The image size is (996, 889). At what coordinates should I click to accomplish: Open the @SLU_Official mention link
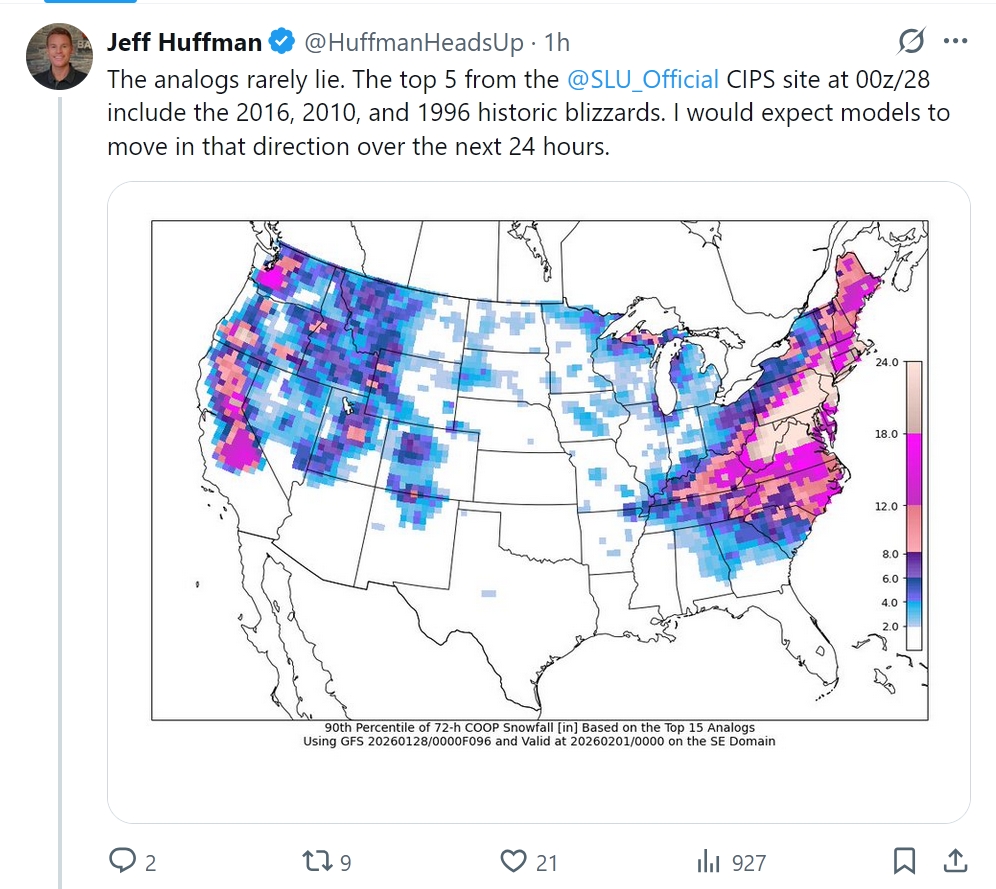(x=642, y=79)
